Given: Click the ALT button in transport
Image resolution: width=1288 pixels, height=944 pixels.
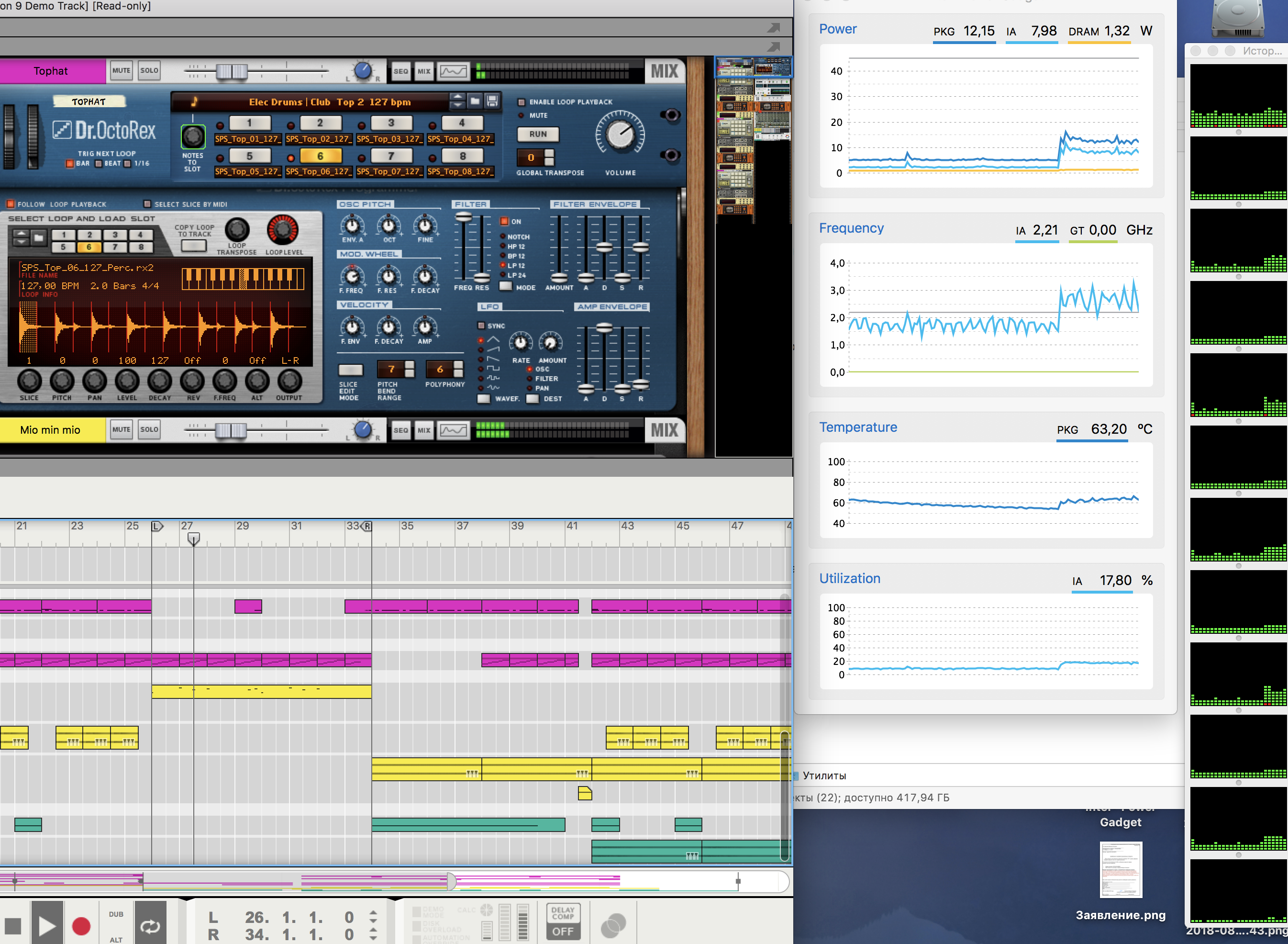Looking at the screenshot, I should [x=116, y=939].
